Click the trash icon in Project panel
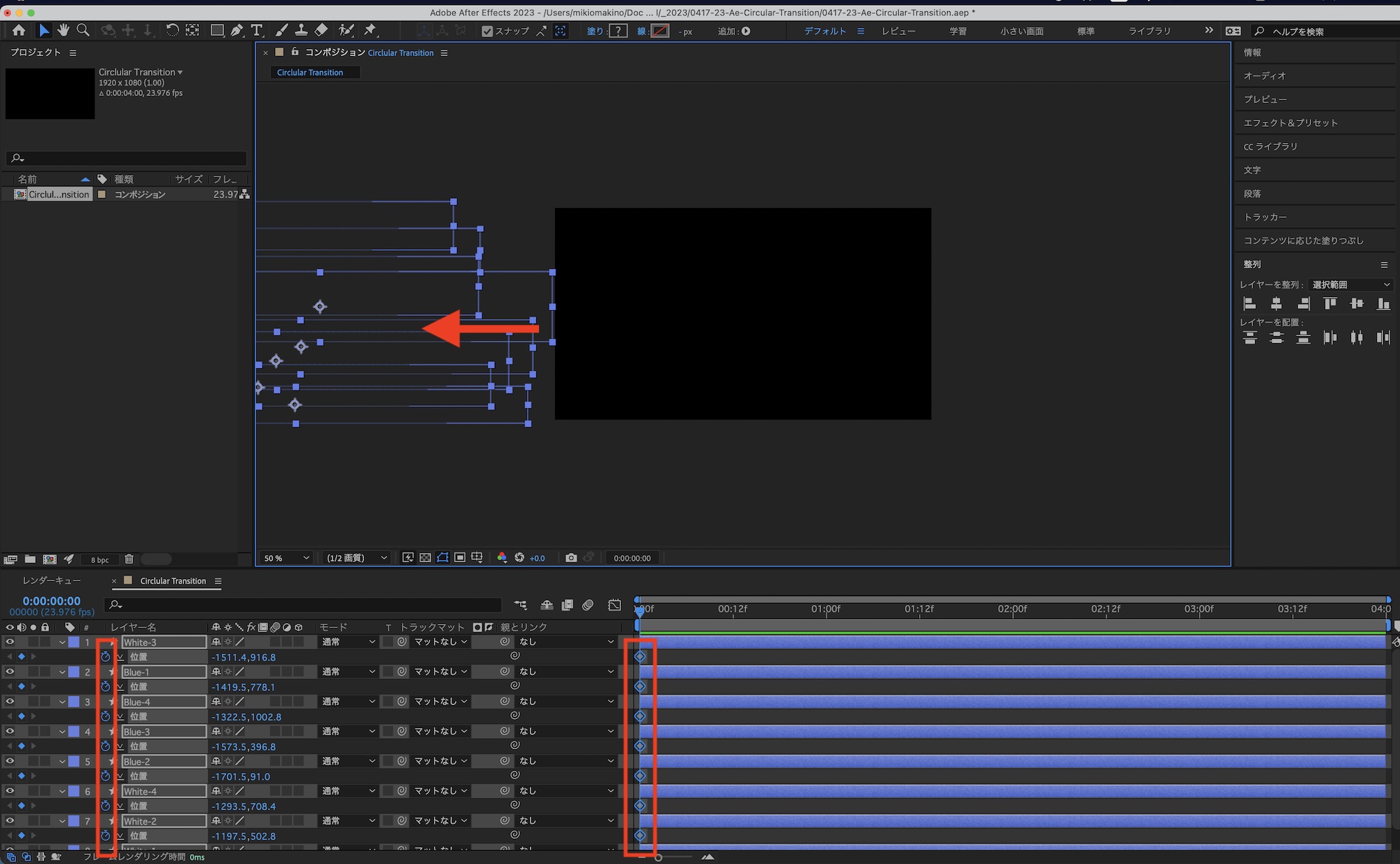Viewport: 1400px width, 864px height. pyautogui.click(x=129, y=559)
